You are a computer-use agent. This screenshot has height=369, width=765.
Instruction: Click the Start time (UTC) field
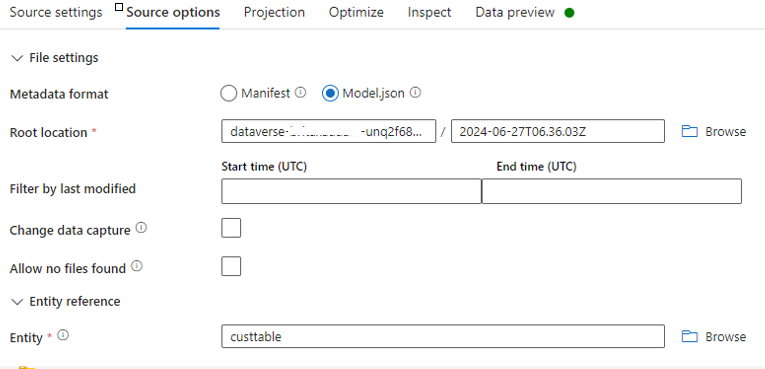351,191
